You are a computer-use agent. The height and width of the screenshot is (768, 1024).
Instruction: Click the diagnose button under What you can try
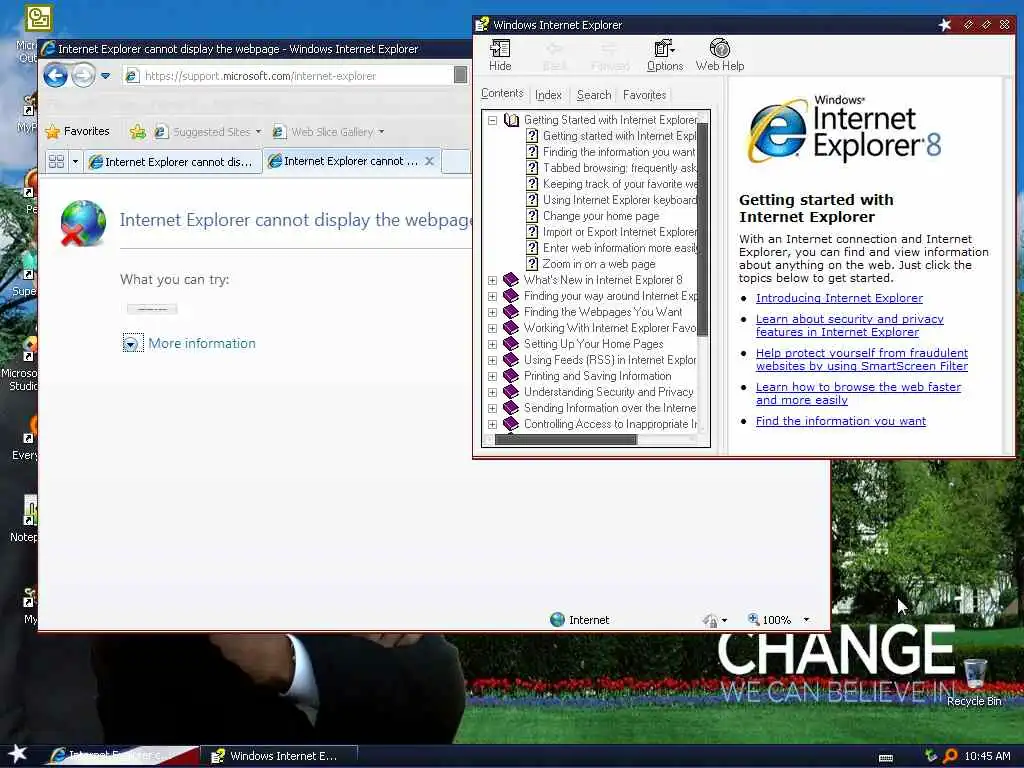click(152, 309)
